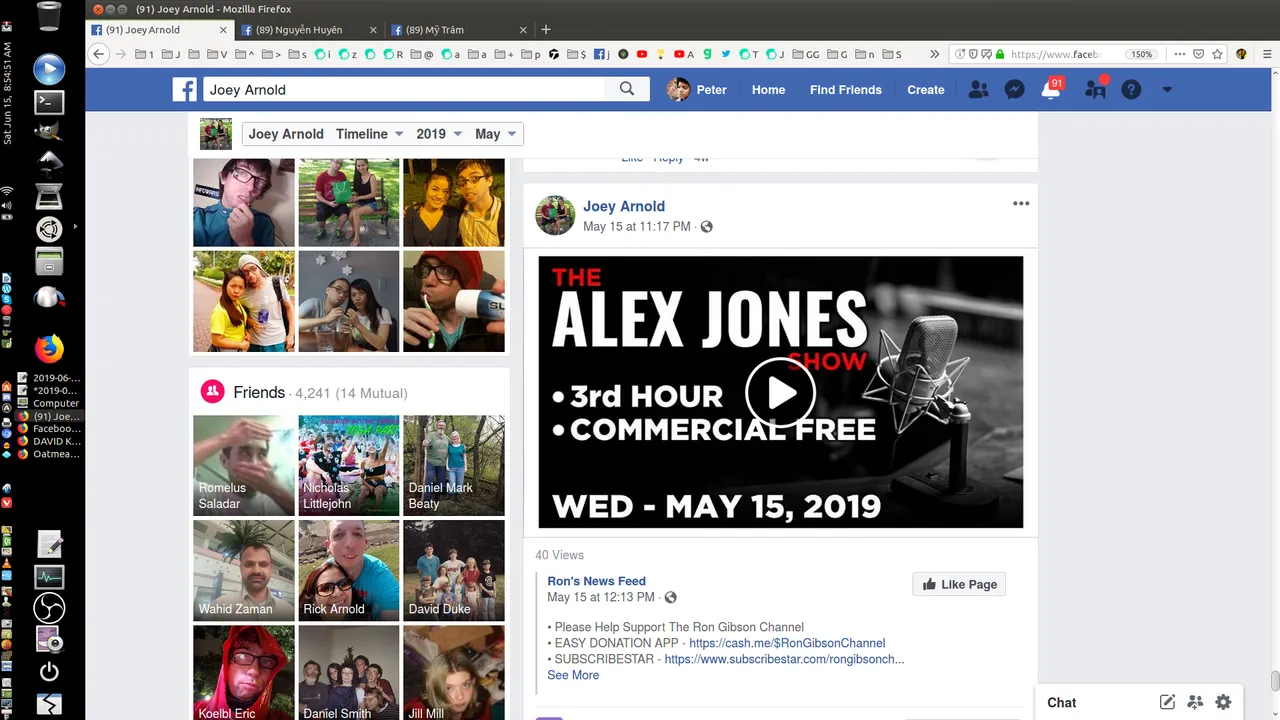Close the Mỹ Trâm tab

tap(524, 30)
